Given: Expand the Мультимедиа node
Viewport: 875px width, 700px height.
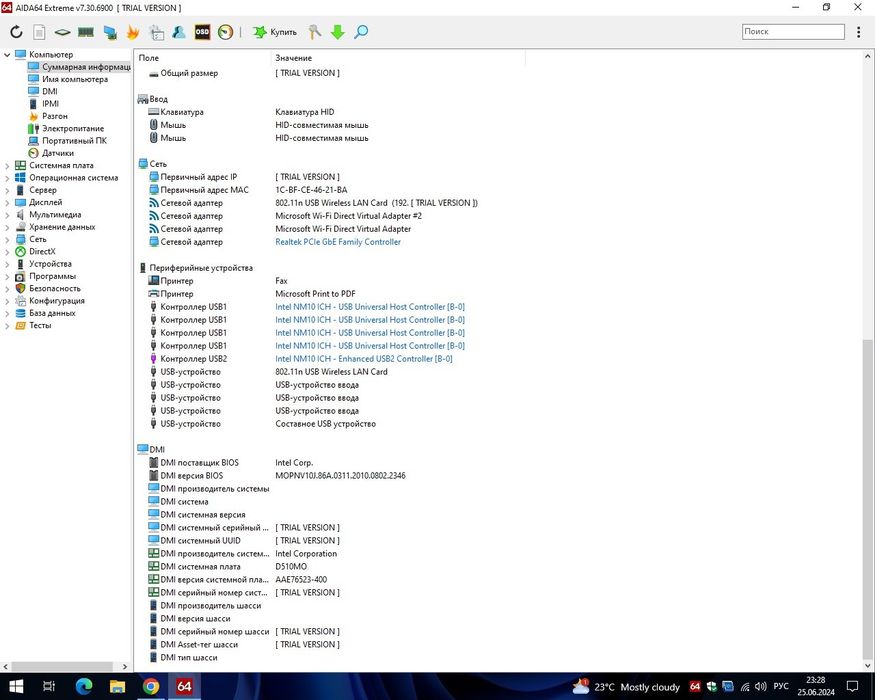Looking at the screenshot, I should click(x=7, y=214).
